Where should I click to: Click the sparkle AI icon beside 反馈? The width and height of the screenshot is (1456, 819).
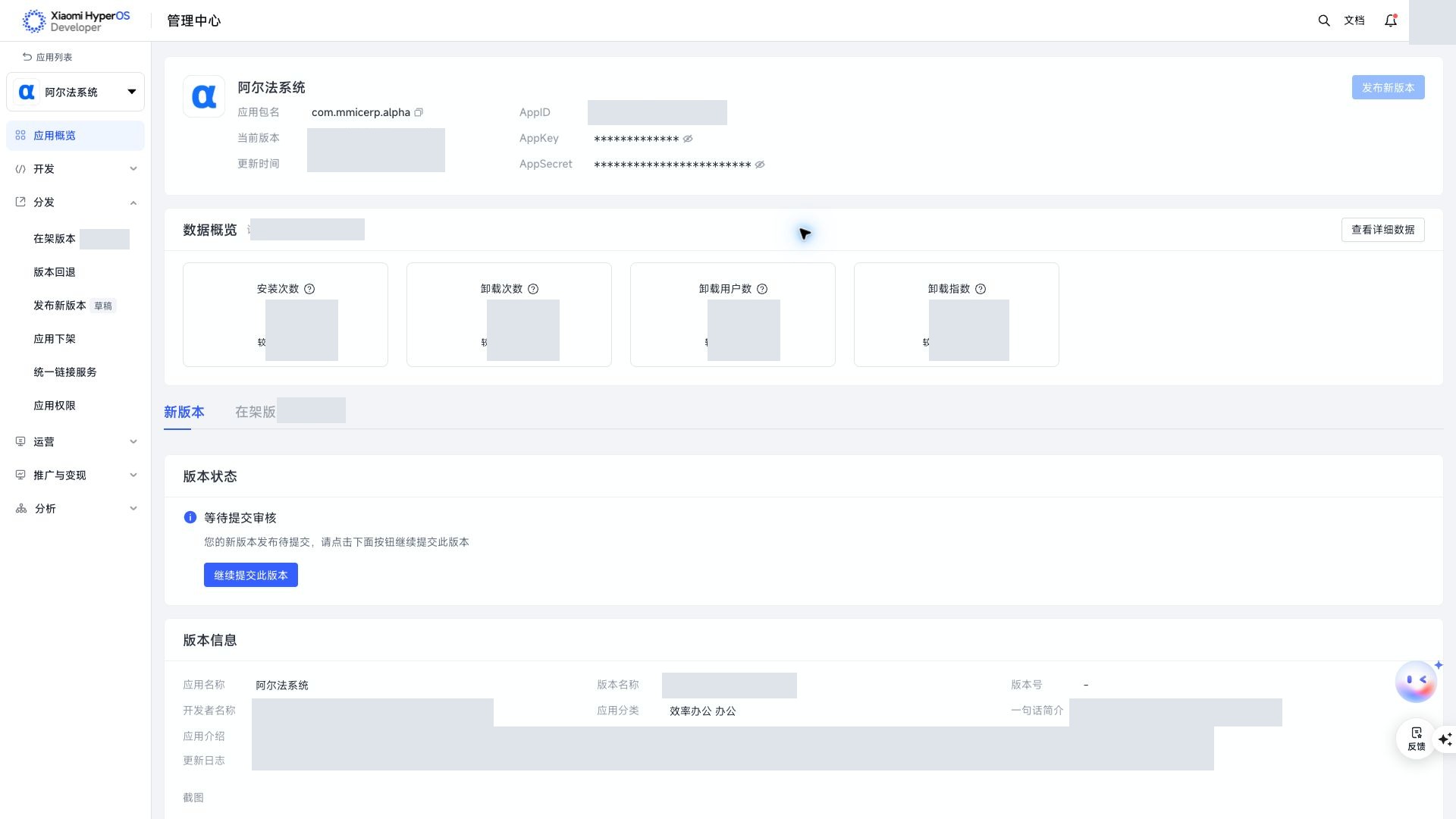tap(1445, 739)
